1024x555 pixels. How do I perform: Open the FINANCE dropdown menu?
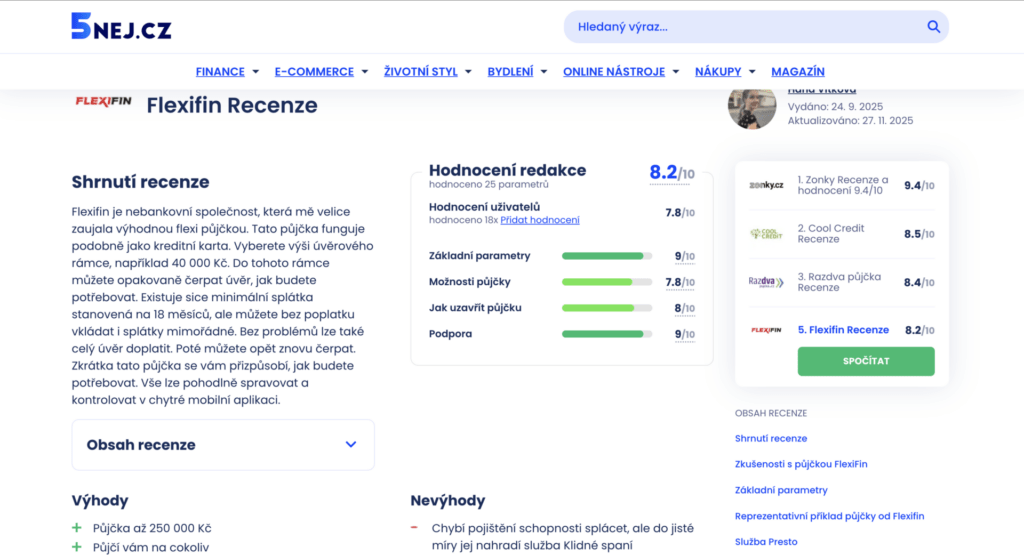pyautogui.click(x=227, y=72)
